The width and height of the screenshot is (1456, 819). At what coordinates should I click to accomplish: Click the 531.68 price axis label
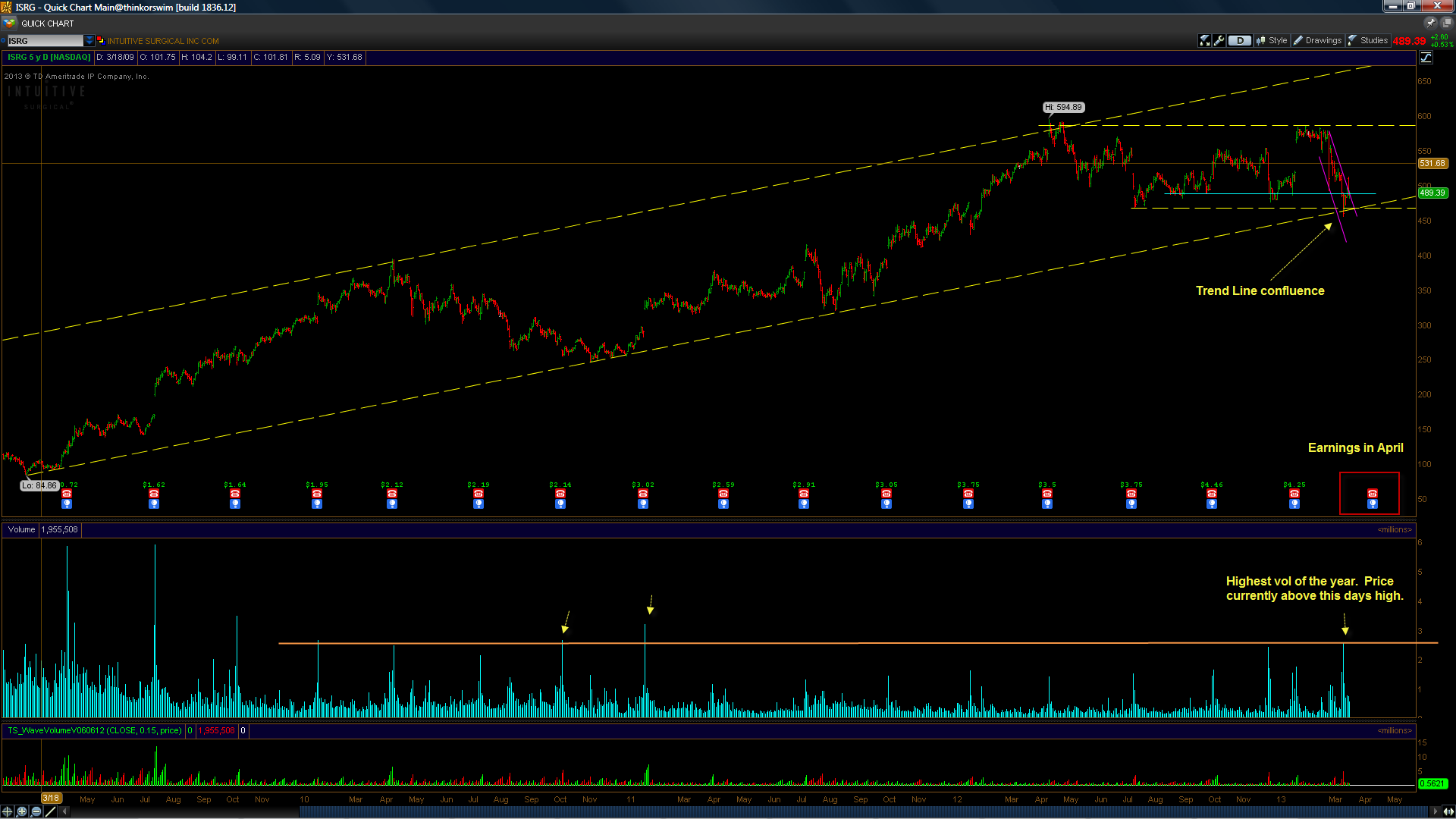click(1432, 164)
